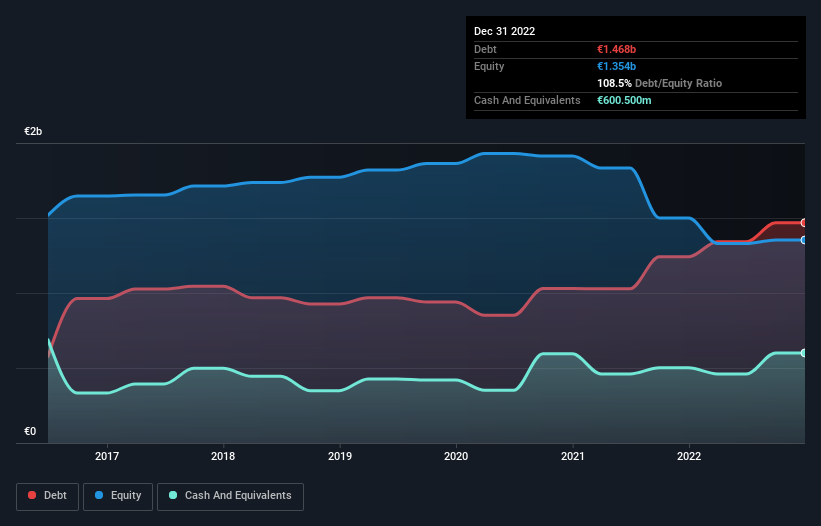Image resolution: width=821 pixels, height=526 pixels.
Task: Click the €0 y-axis label
Action: tap(30, 431)
